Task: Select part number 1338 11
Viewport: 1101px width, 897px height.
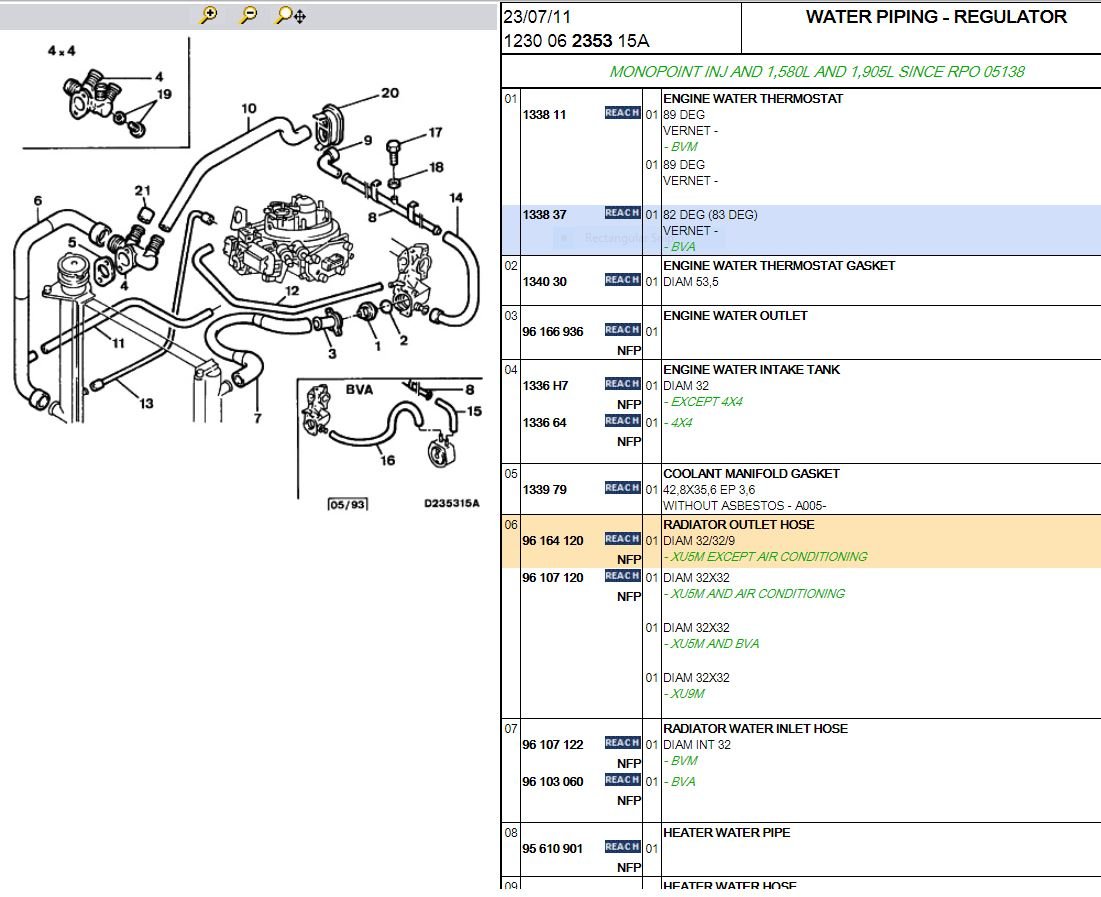Action: pos(544,114)
